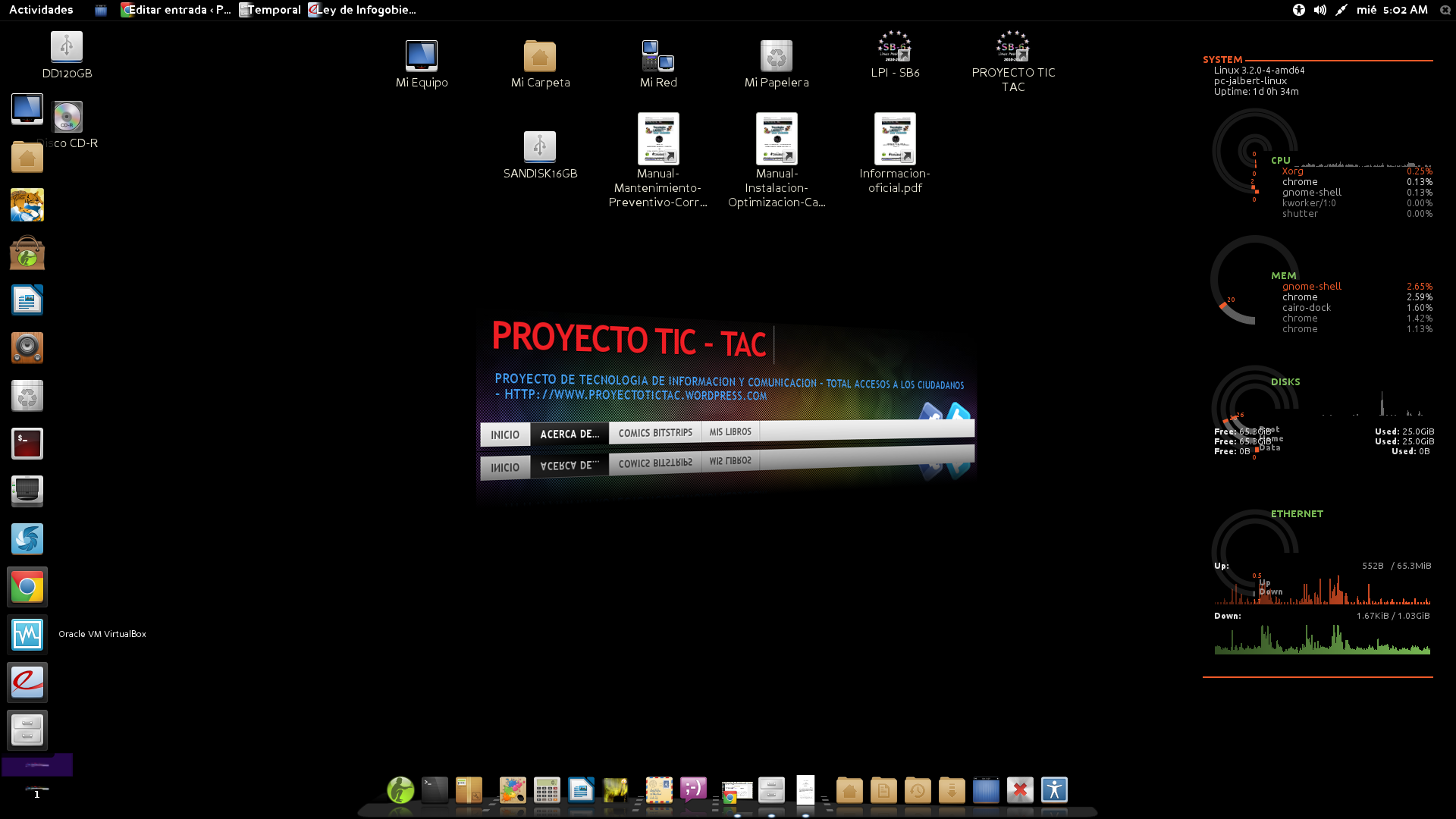Open the speaker sound app in sidebar
This screenshot has width=1456, height=819.
pyautogui.click(x=27, y=348)
